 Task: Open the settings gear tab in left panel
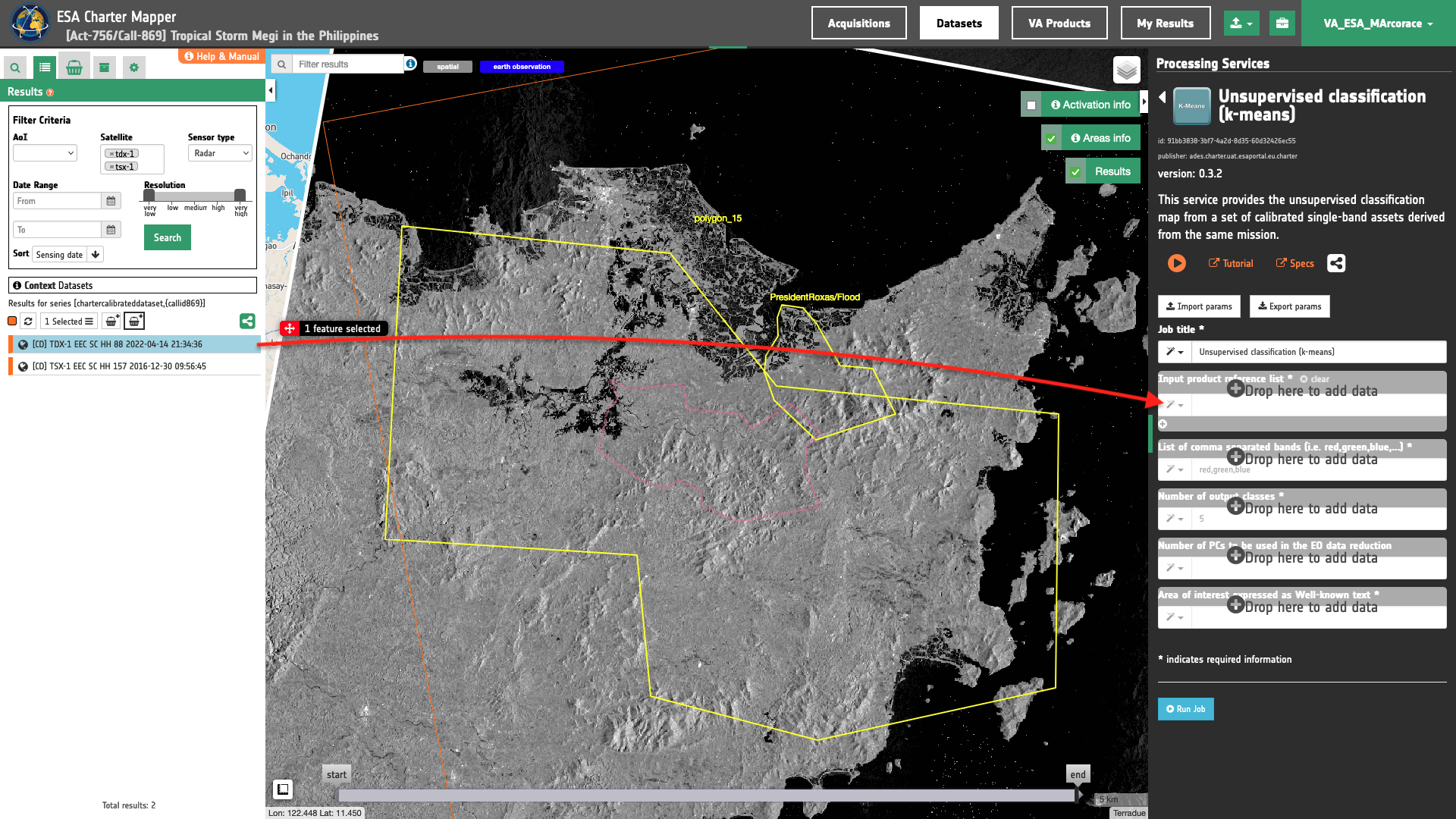coord(134,67)
